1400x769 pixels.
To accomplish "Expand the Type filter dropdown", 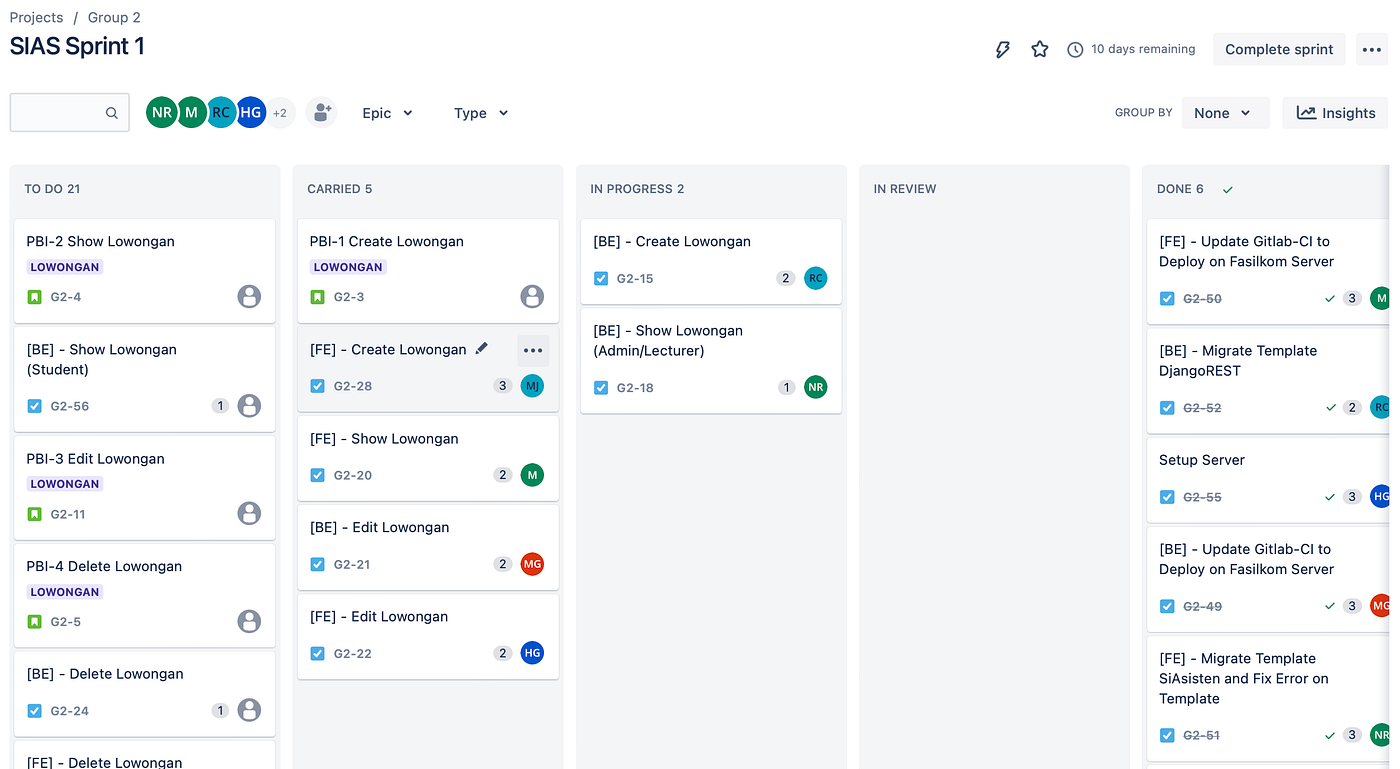I will (x=481, y=113).
